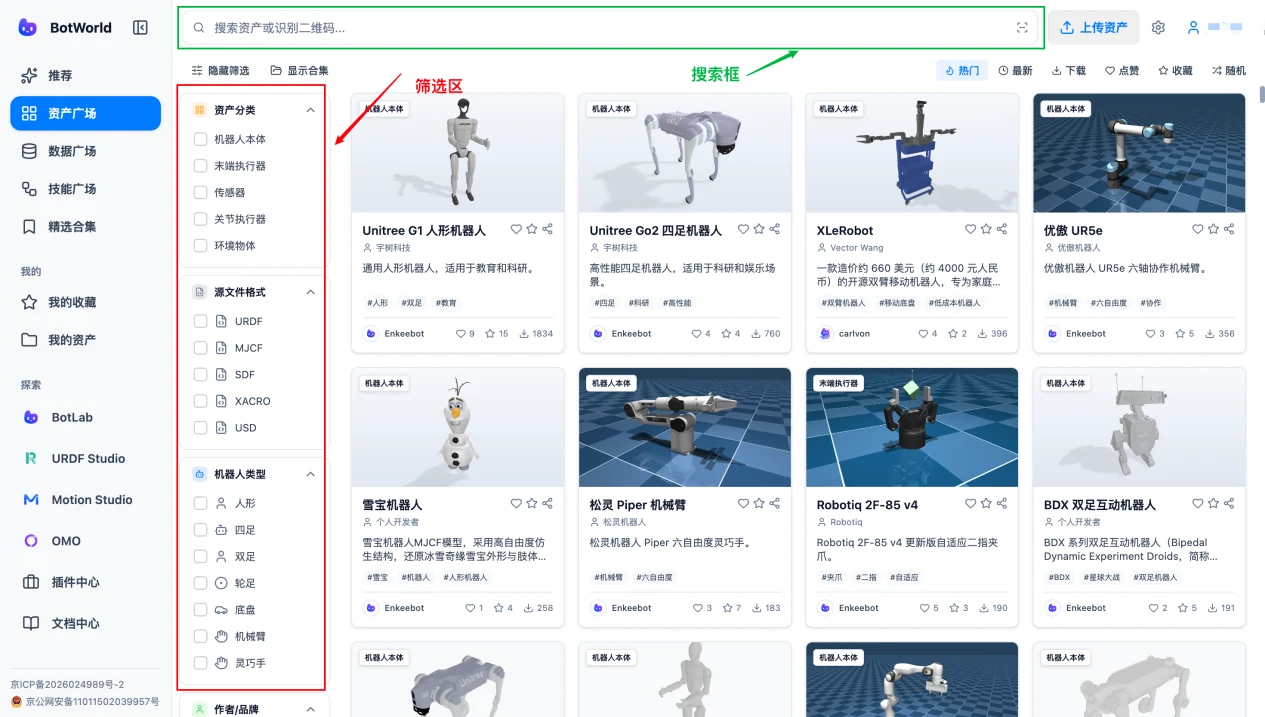Open the 雪宝机器人 thumbnail
Image resolution: width=1265 pixels, height=717 pixels.
tap(457, 427)
